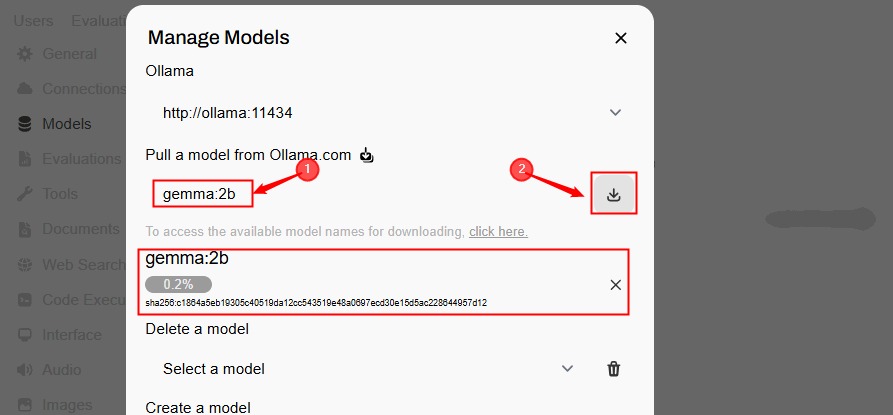Click the Web Search globe icon in the sidebar

pos(25,265)
